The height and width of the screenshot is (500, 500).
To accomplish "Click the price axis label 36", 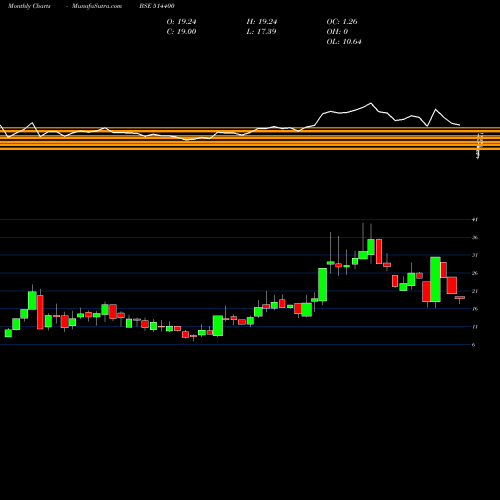I will pyautogui.click(x=475, y=238).
